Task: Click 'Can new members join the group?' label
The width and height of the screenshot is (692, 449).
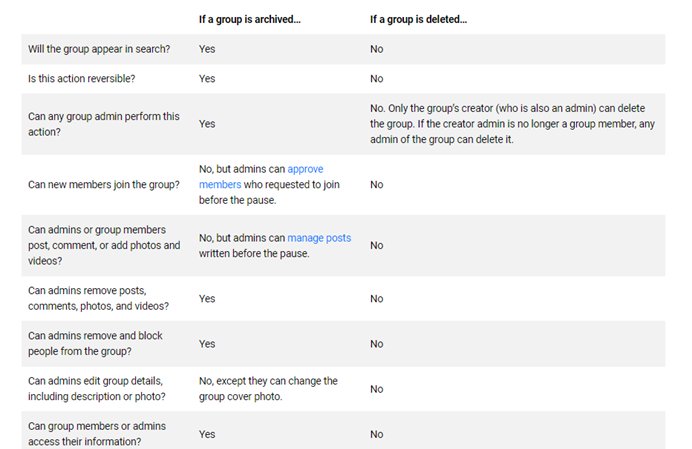Action: (104, 185)
